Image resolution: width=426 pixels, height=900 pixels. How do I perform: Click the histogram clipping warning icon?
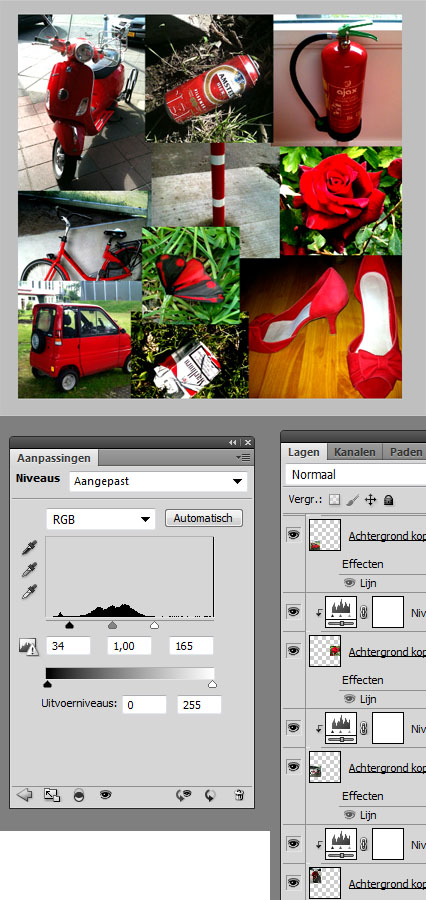pos(29,646)
